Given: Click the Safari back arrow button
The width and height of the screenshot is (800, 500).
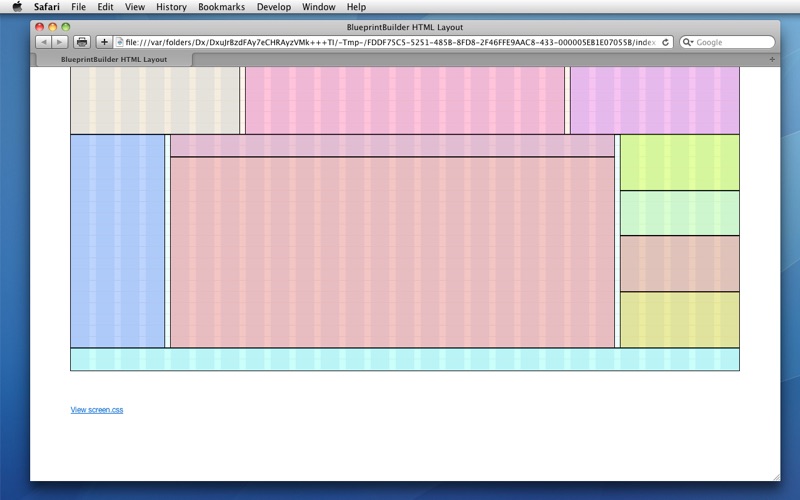Looking at the screenshot, I should [x=44, y=42].
